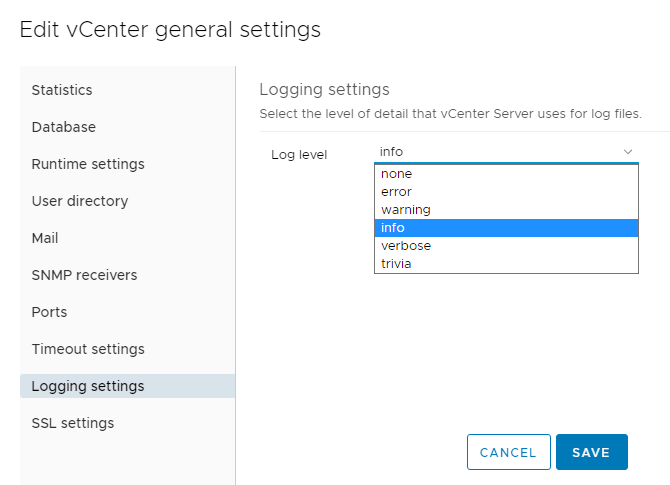
Task: Select Ports in the sidebar
Action: coord(50,312)
